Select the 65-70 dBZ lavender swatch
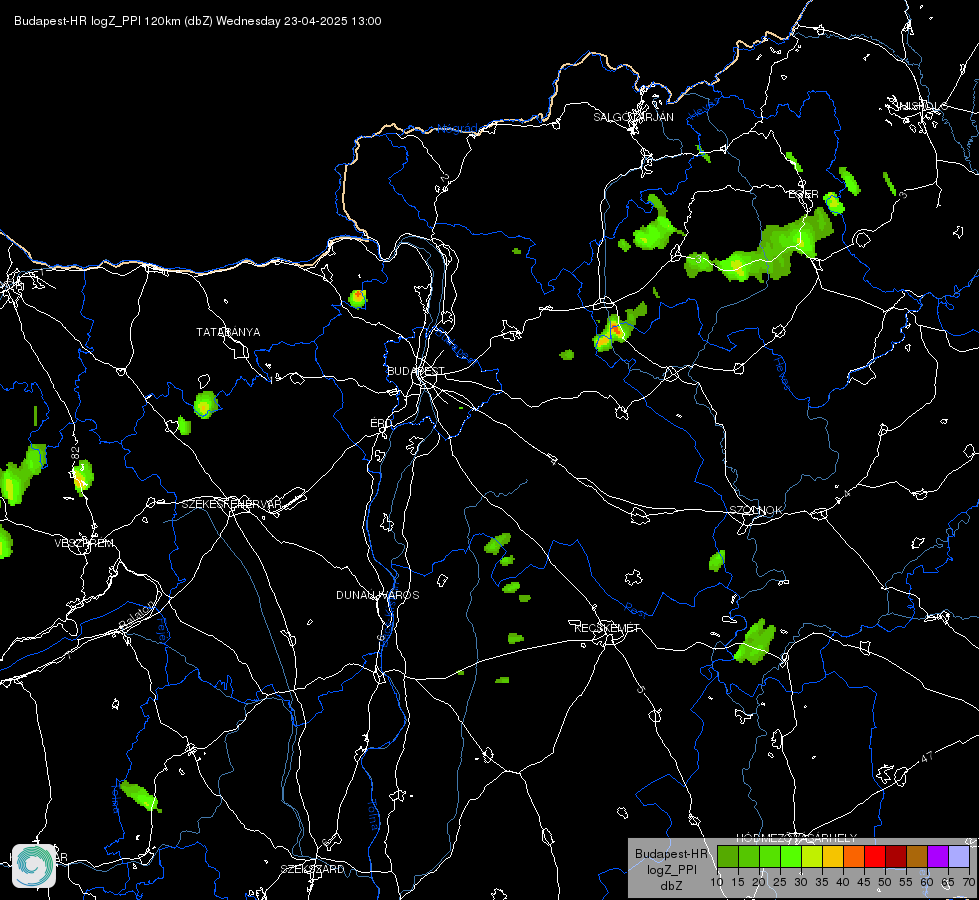Image resolution: width=979 pixels, height=900 pixels. click(959, 857)
